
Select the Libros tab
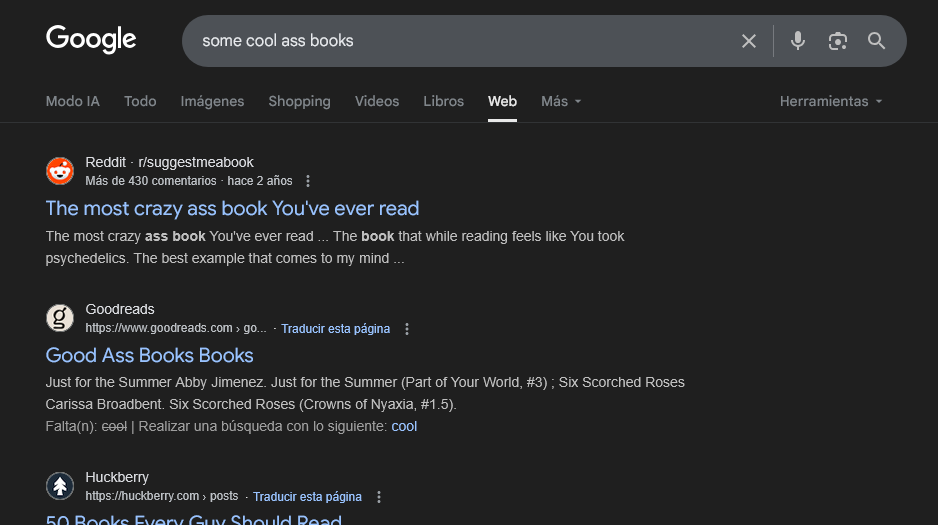443,101
